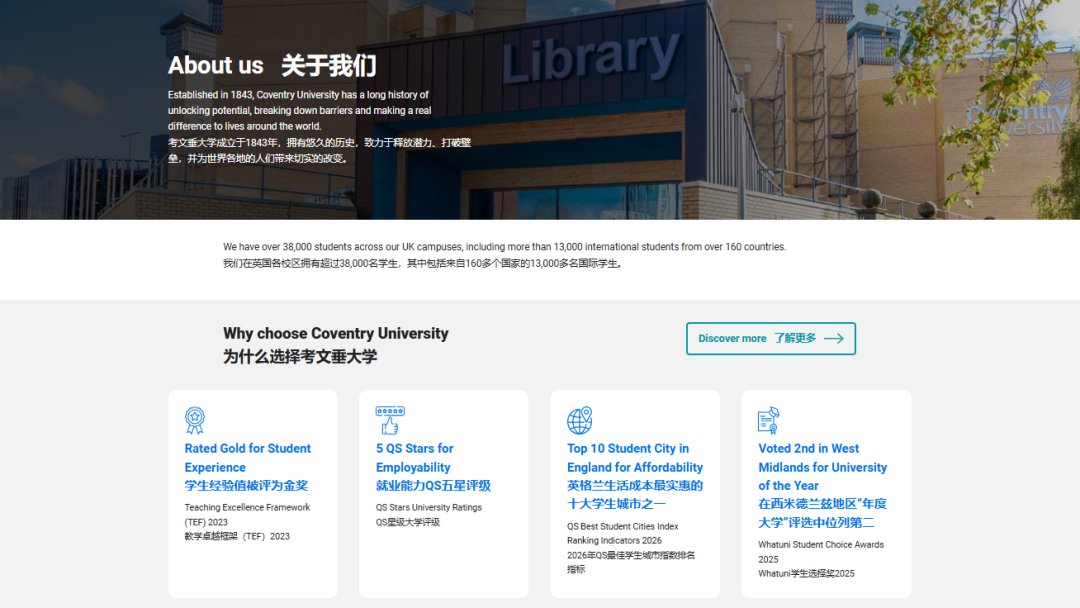Open the 5 QS Stars for Employability link
This screenshot has width=1080, height=608.
tap(414, 457)
